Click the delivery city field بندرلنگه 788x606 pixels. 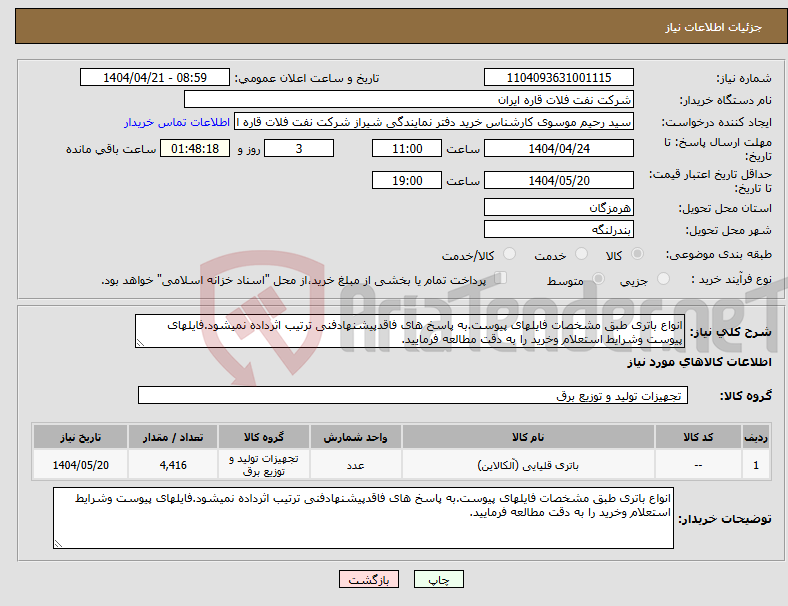pyautogui.click(x=559, y=230)
